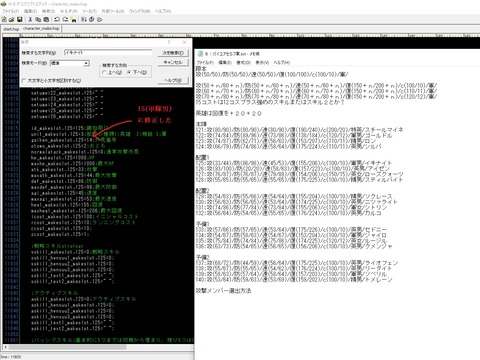The width and height of the screenshot is (480, 360).
Task: Click the icost_makeslot code line
Action: coord(84,216)
